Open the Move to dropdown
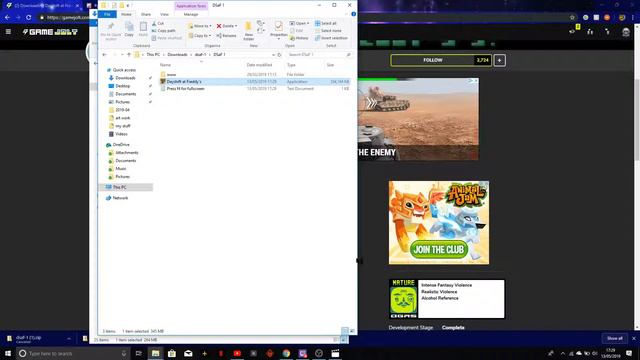Screen dimensions: 640x360 point(200,26)
